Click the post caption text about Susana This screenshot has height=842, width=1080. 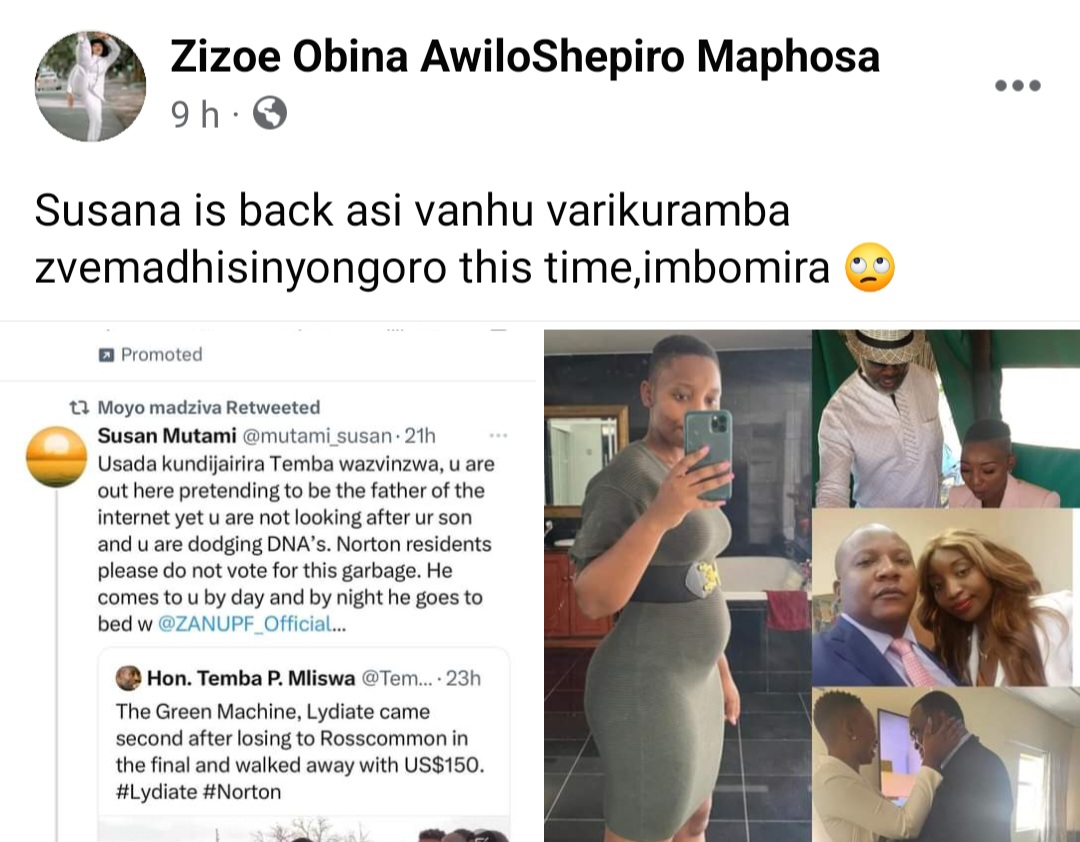(465, 238)
